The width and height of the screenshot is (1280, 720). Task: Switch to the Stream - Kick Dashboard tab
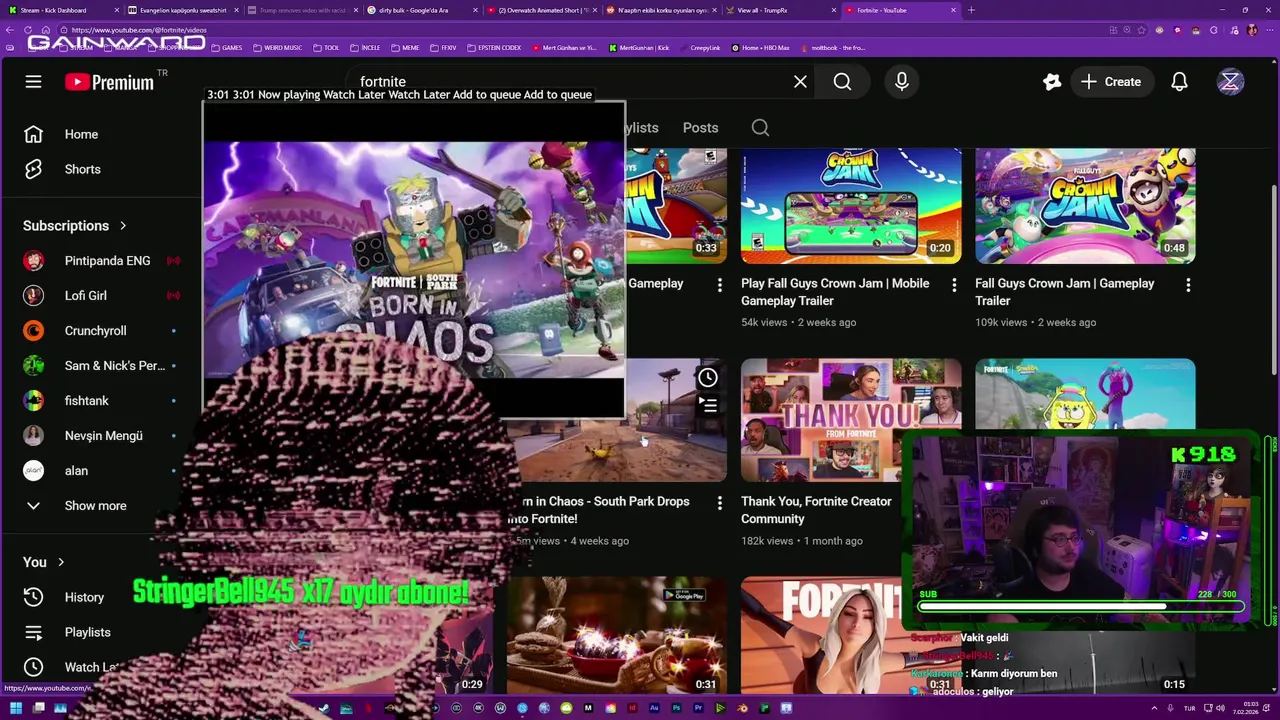62,10
